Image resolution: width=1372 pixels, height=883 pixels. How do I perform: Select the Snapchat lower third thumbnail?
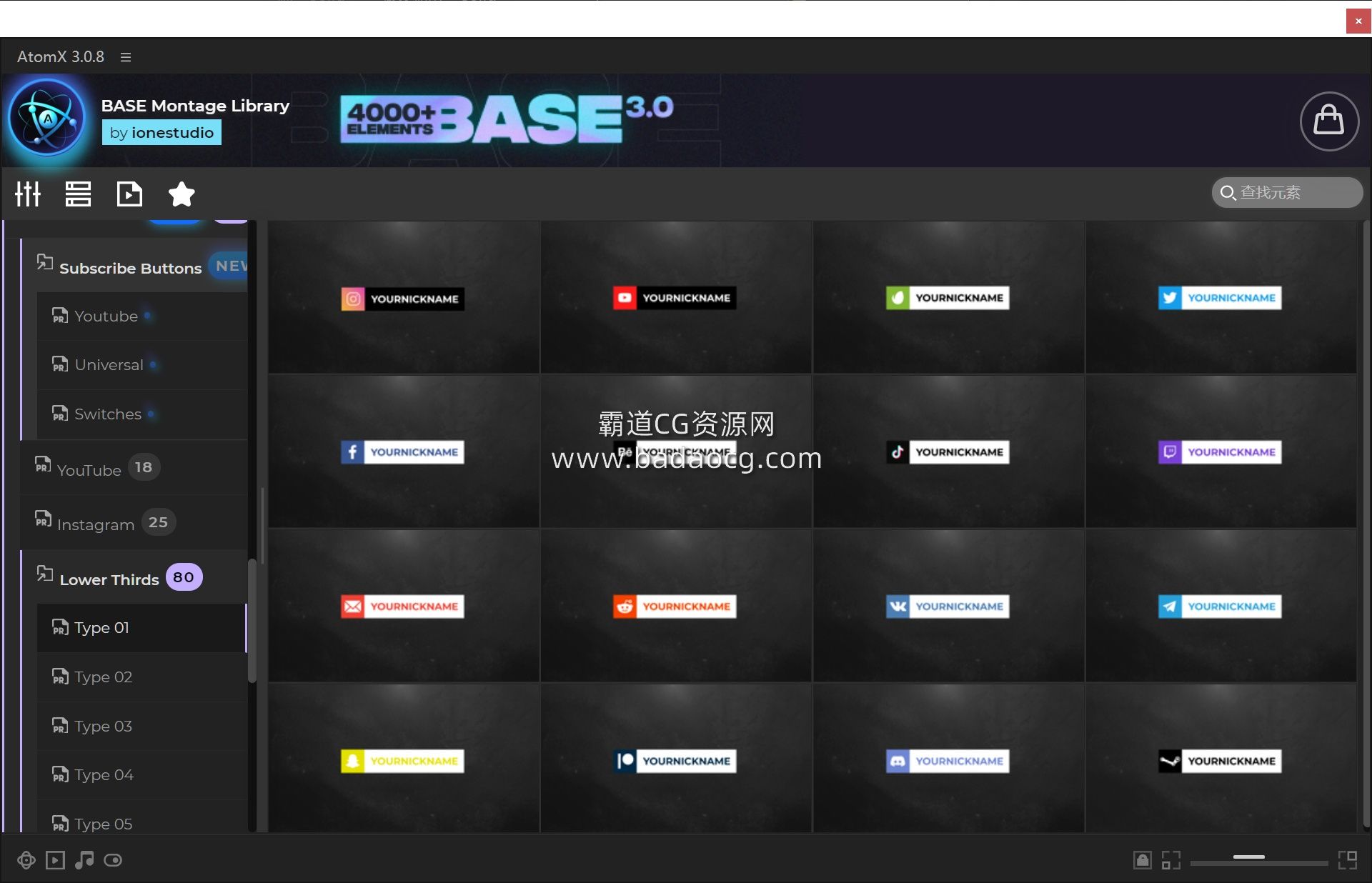point(403,759)
